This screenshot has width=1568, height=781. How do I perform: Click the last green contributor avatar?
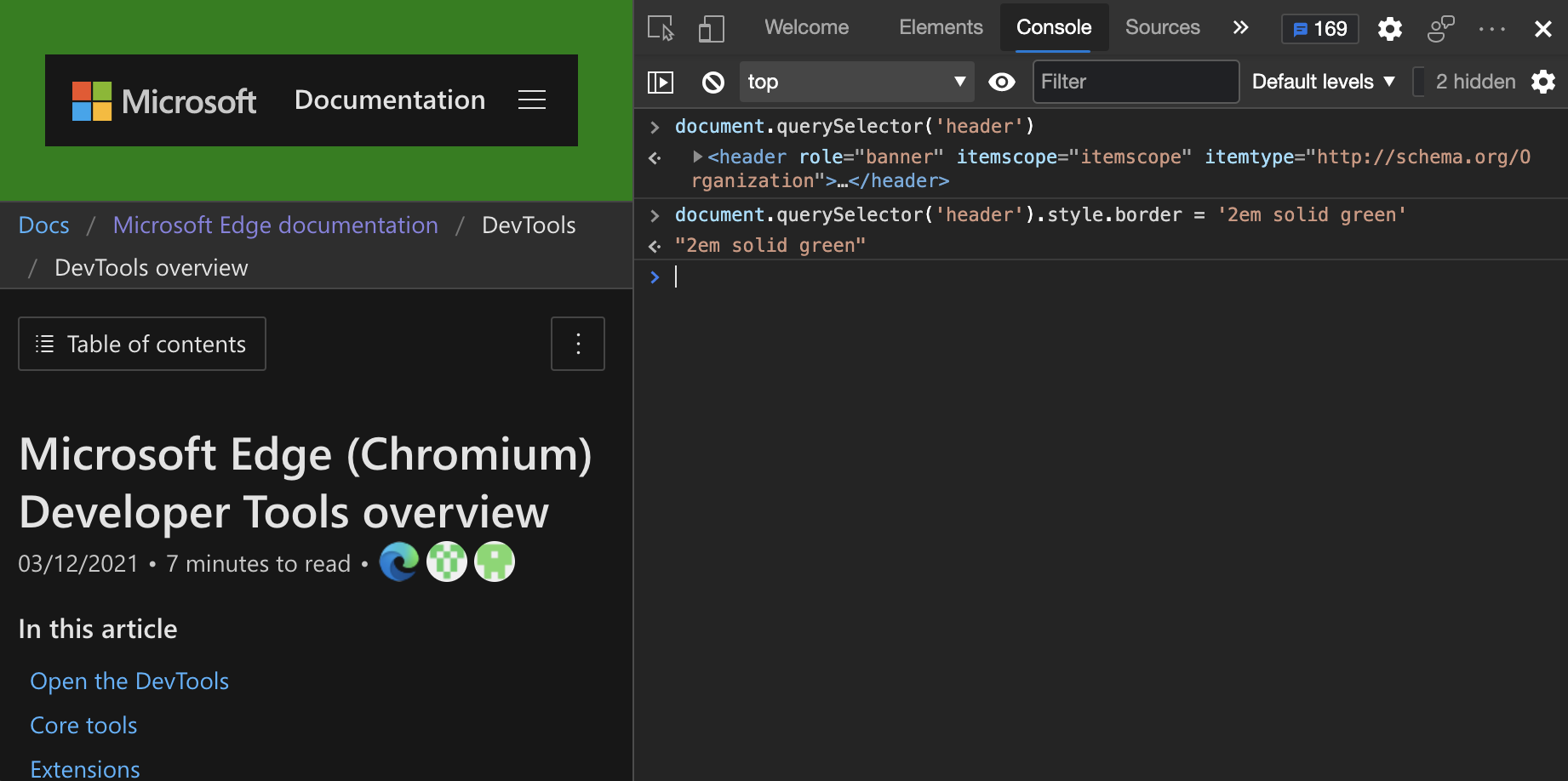[495, 562]
